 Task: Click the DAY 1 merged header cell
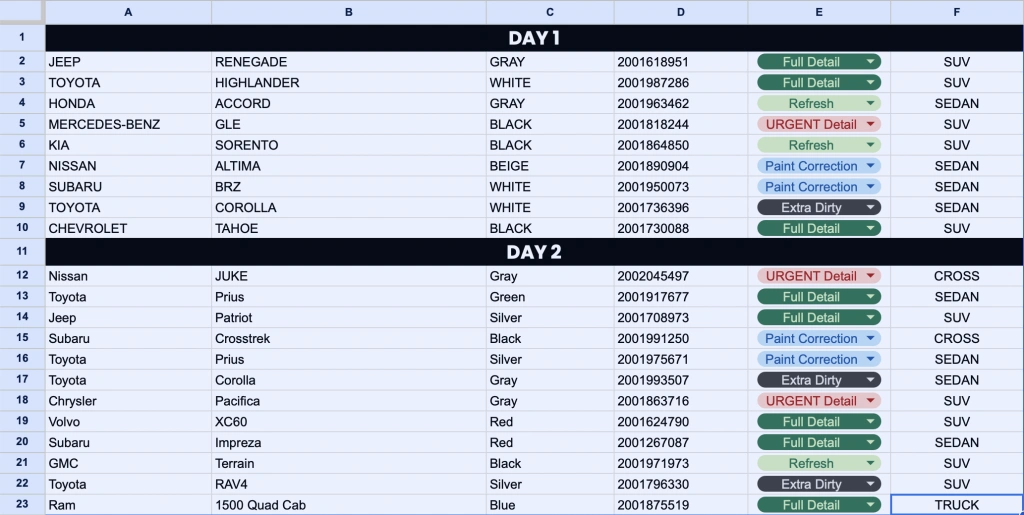[x=534, y=38]
